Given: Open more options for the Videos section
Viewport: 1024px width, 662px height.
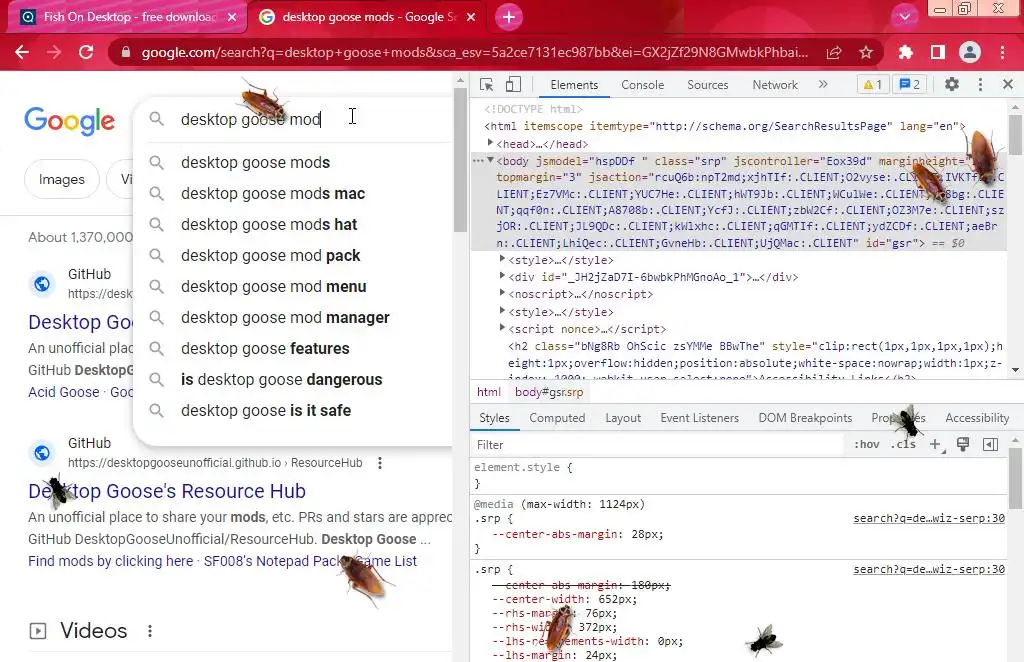Looking at the screenshot, I should [150, 631].
